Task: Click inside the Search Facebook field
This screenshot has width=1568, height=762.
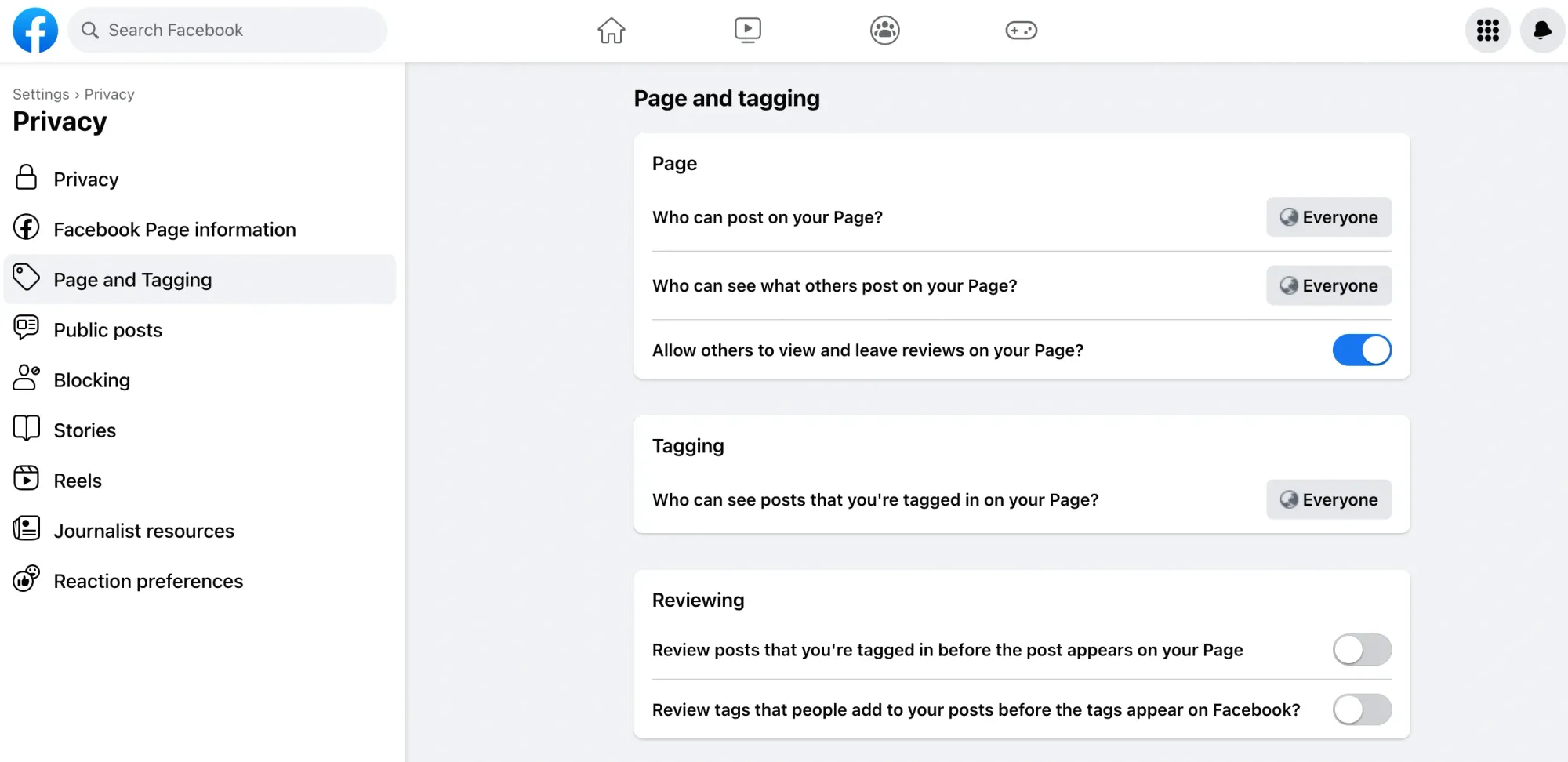Action: coord(235,31)
